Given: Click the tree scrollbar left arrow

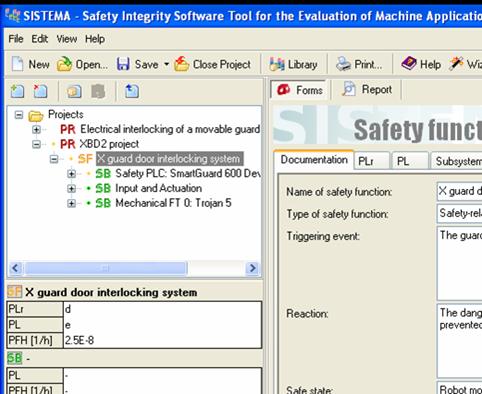Looking at the screenshot, I should (16, 268).
